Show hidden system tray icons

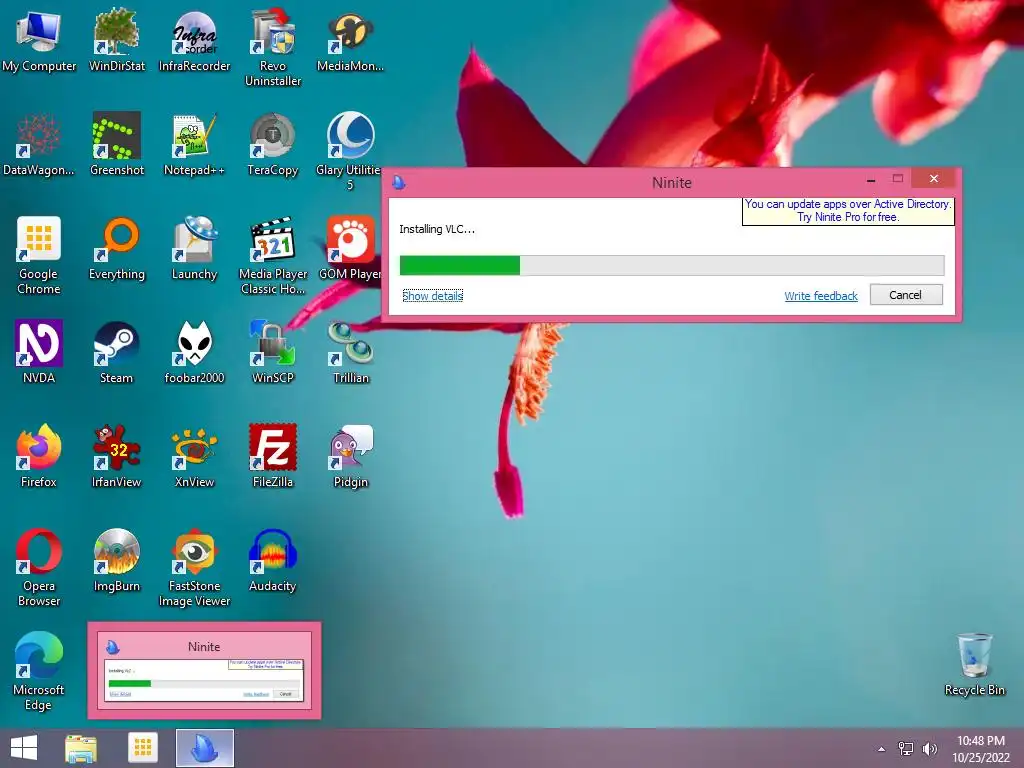(x=881, y=749)
